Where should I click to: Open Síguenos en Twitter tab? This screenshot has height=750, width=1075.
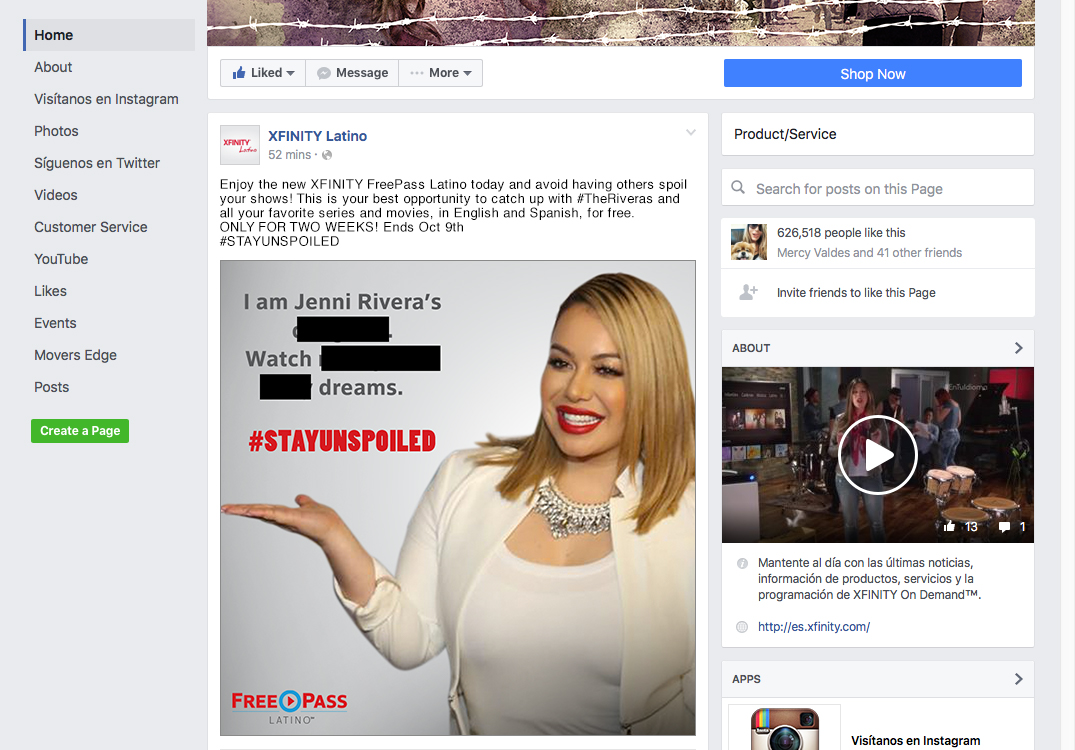coord(97,163)
